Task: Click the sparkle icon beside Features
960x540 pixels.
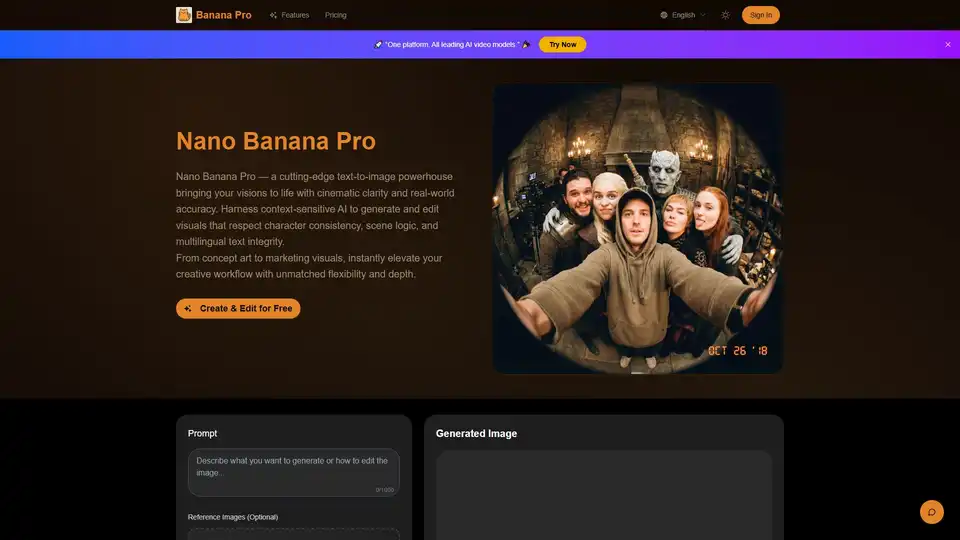Action: pyautogui.click(x=273, y=15)
